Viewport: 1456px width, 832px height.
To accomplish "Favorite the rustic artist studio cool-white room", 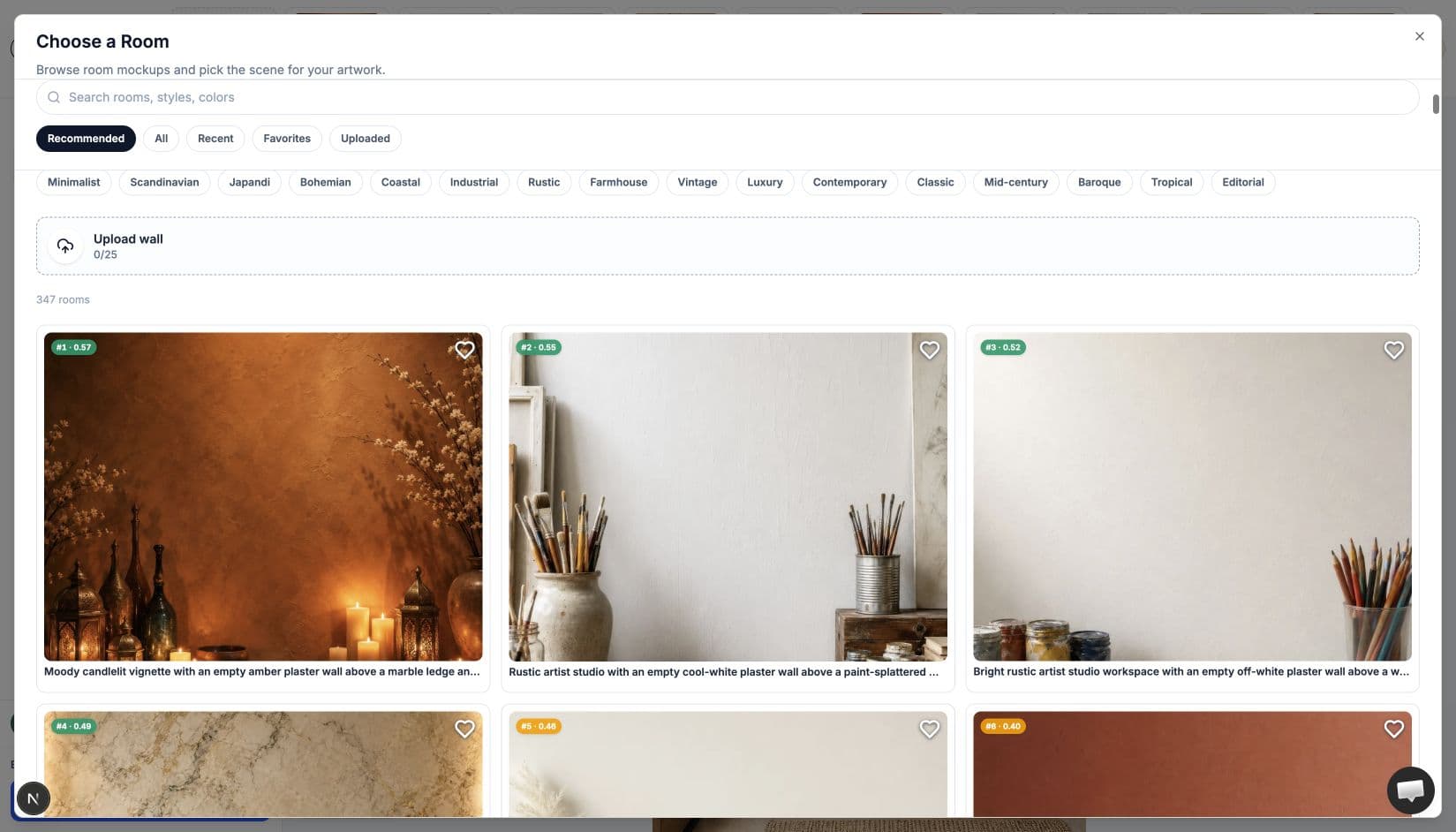I will 929,350.
